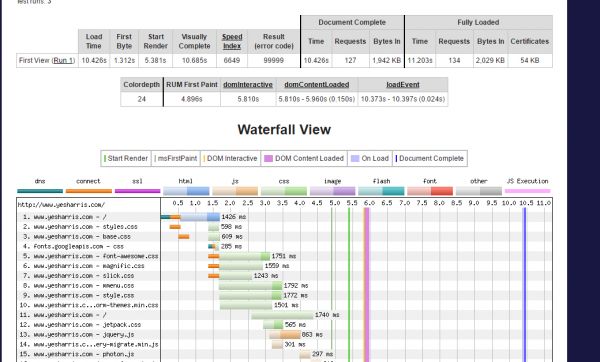Screen dimensions: 600x362
Task: Open the domContentLoaded header link
Action: [x=316, y=85]
